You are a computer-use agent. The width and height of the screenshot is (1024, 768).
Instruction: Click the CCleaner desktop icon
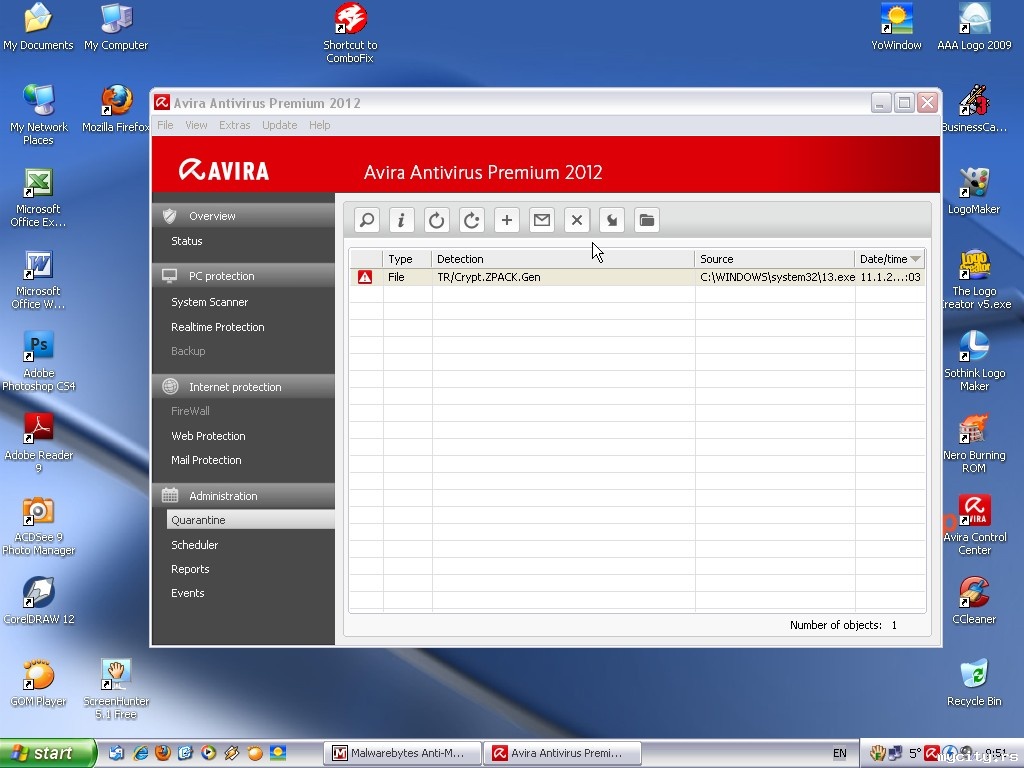[973, 600]
